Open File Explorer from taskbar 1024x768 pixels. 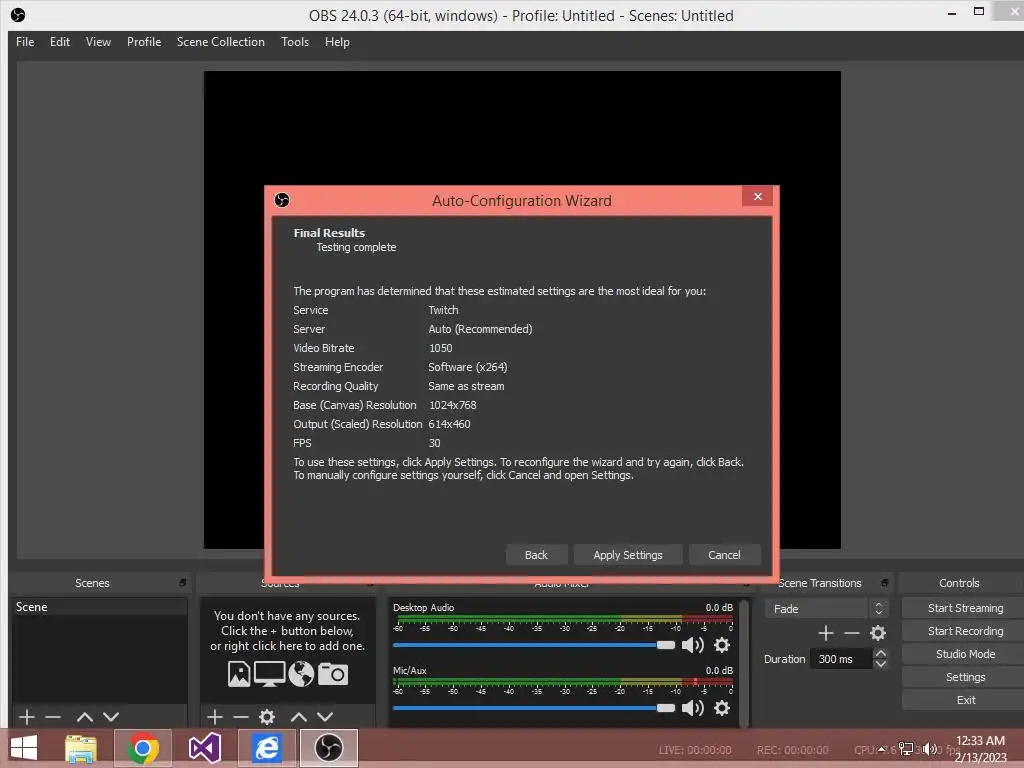click(x=81, y=748)
